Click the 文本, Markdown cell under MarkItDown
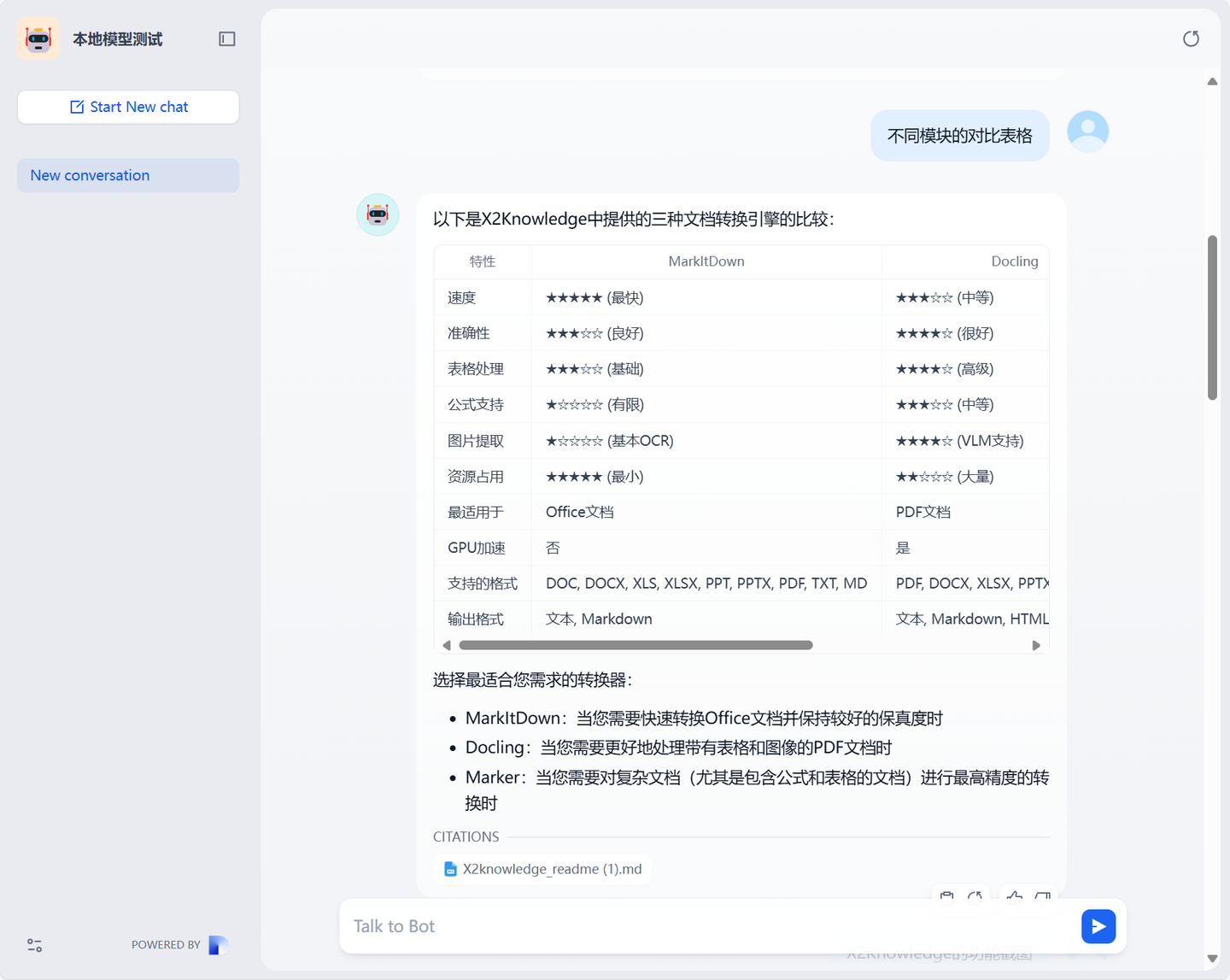 tap(599, 619)
